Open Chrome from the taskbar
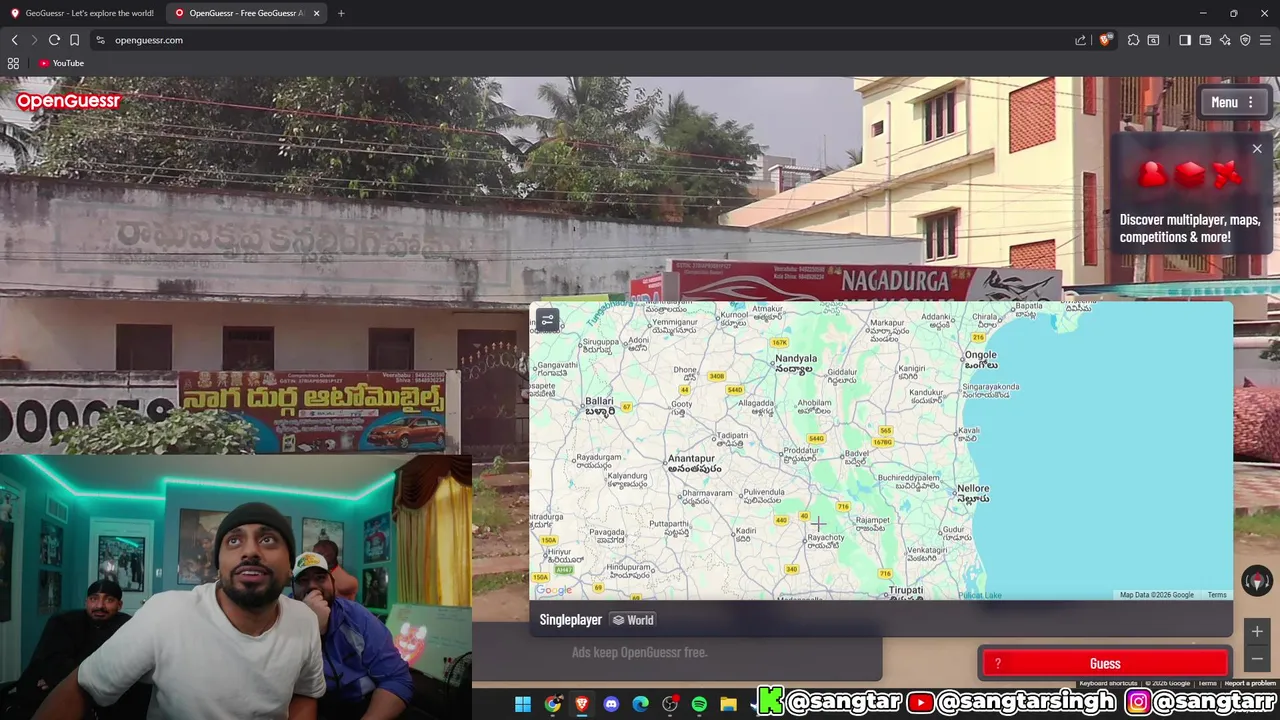The height and width of the screenshot is (720, 1280). [x=553, y=704]
